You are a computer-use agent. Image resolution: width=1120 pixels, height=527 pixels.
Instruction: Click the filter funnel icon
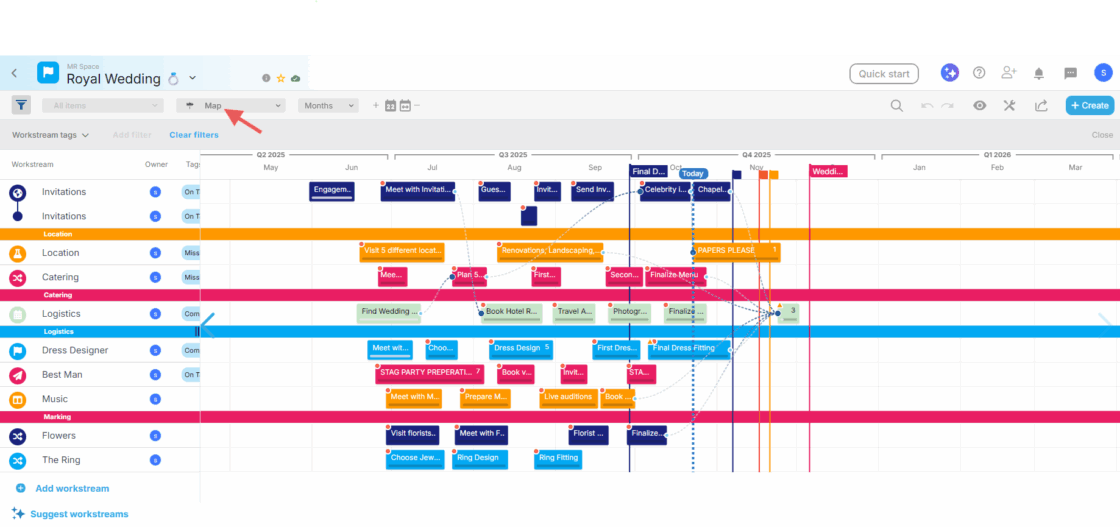point(21,105)
